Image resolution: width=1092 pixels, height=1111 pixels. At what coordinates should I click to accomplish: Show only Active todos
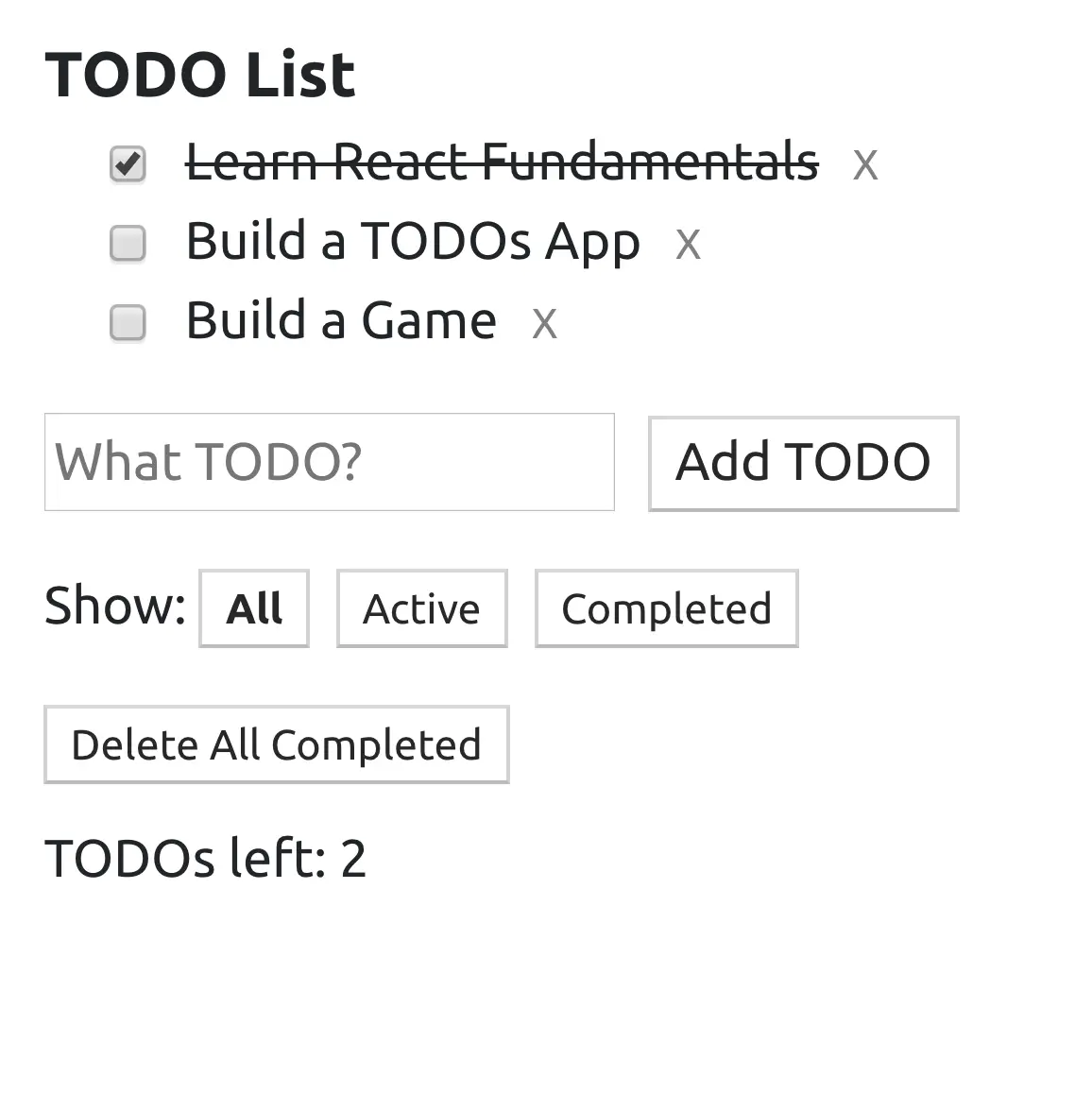(x=421, y=607)
